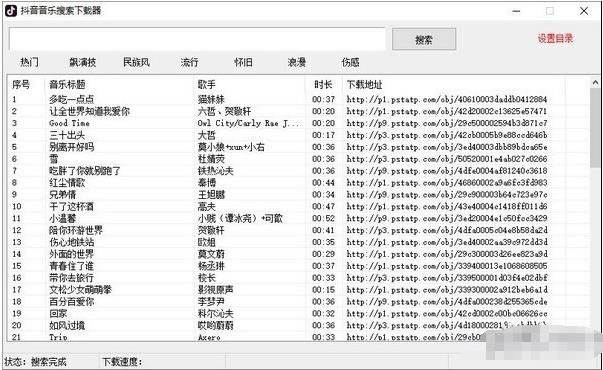Click duration 00:15 cell

(x=323, y=290)
